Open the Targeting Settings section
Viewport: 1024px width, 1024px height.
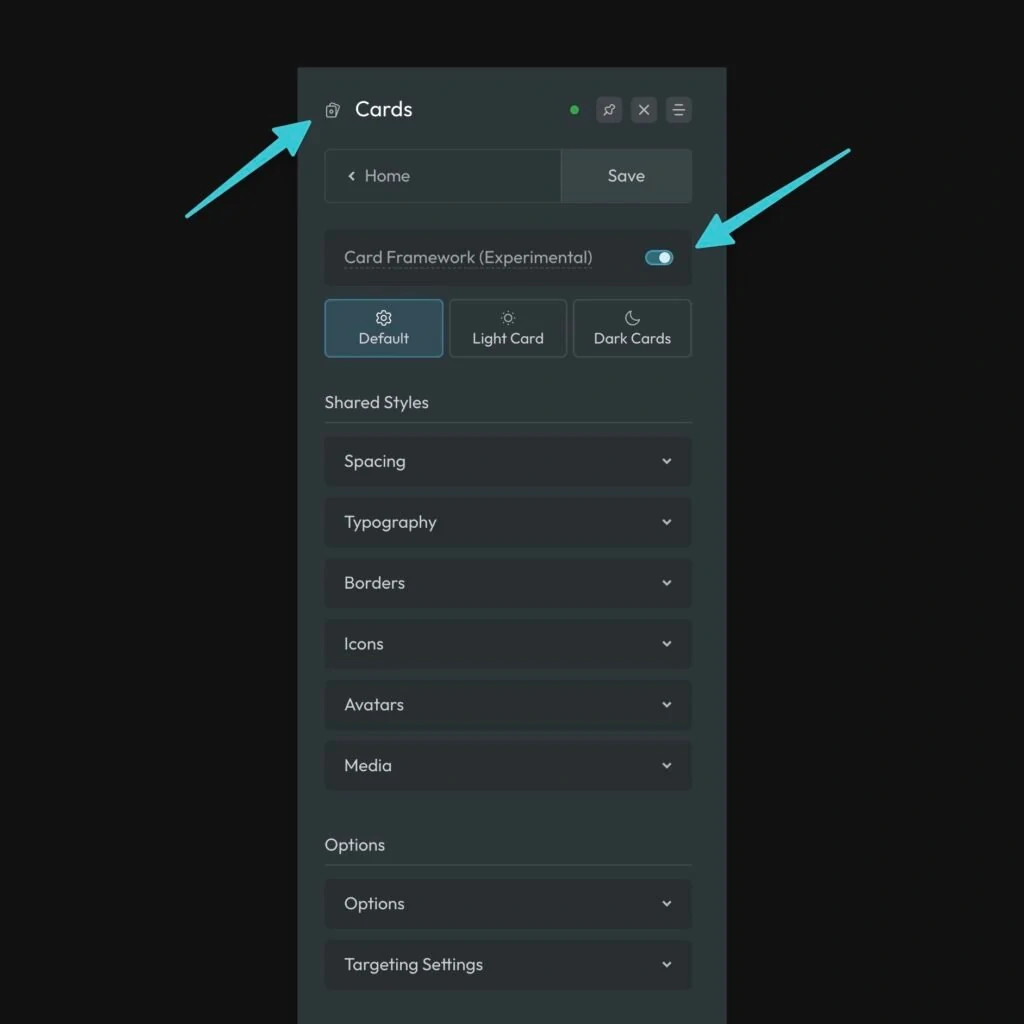point(507,964)
